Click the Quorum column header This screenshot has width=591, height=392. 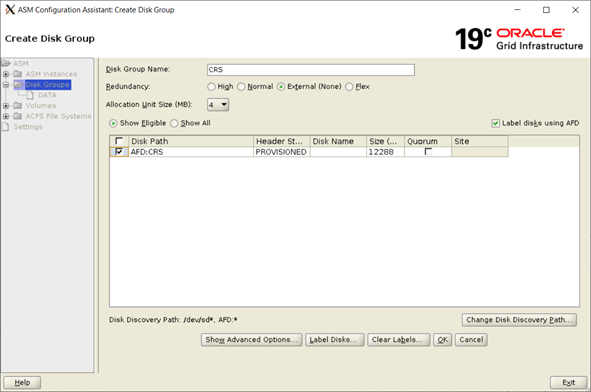pos(428,141)
